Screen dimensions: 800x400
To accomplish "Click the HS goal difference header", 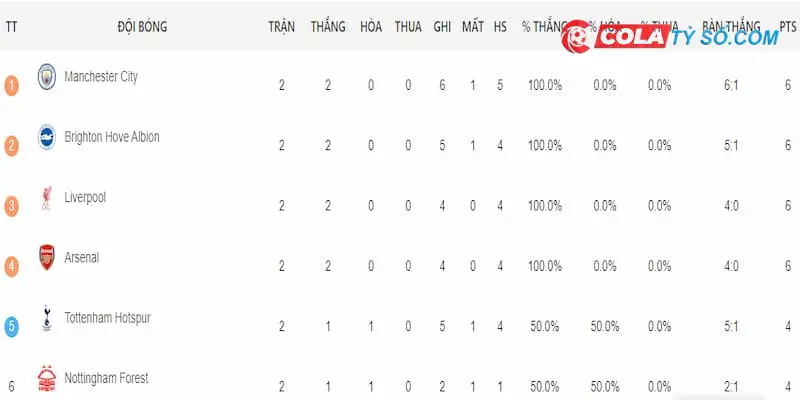I will 500,27.
